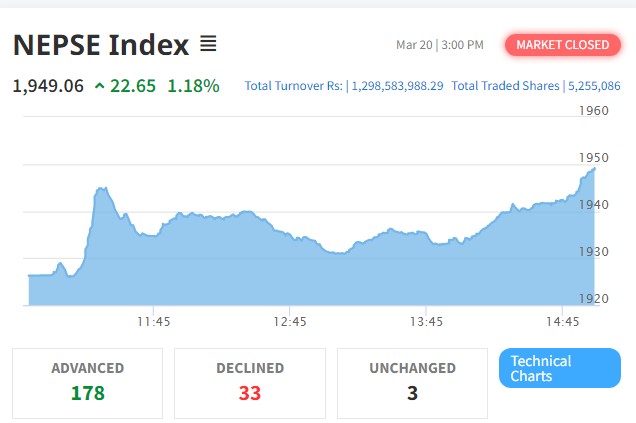Viewport: 636px width, 423px height.
Task: Click the list icon beside NEPSE Index
Action: 208,44
